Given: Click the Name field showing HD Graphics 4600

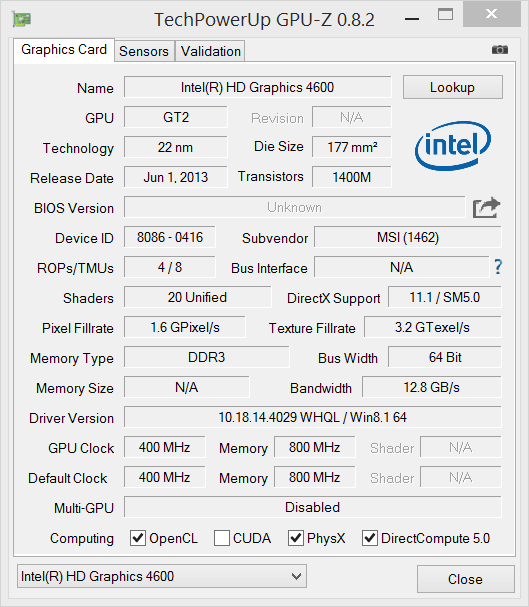Looking at the screenshot, I should (x=257, y=87).
